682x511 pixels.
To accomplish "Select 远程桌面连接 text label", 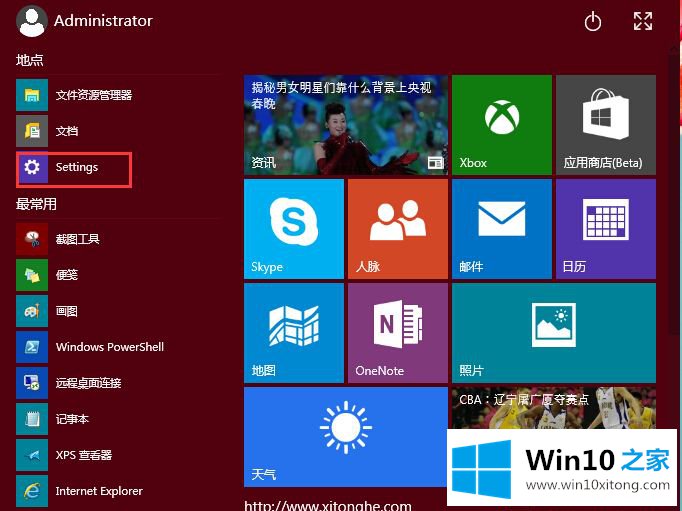I will coord(88,383).
